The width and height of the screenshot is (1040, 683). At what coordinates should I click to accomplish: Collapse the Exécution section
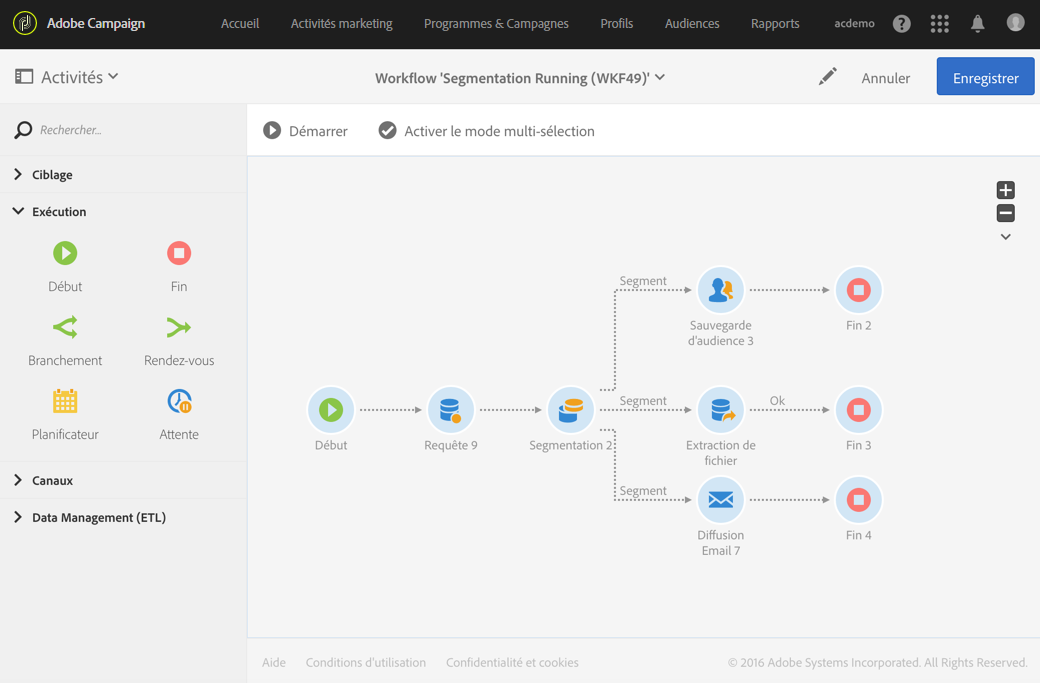[18, 212]
